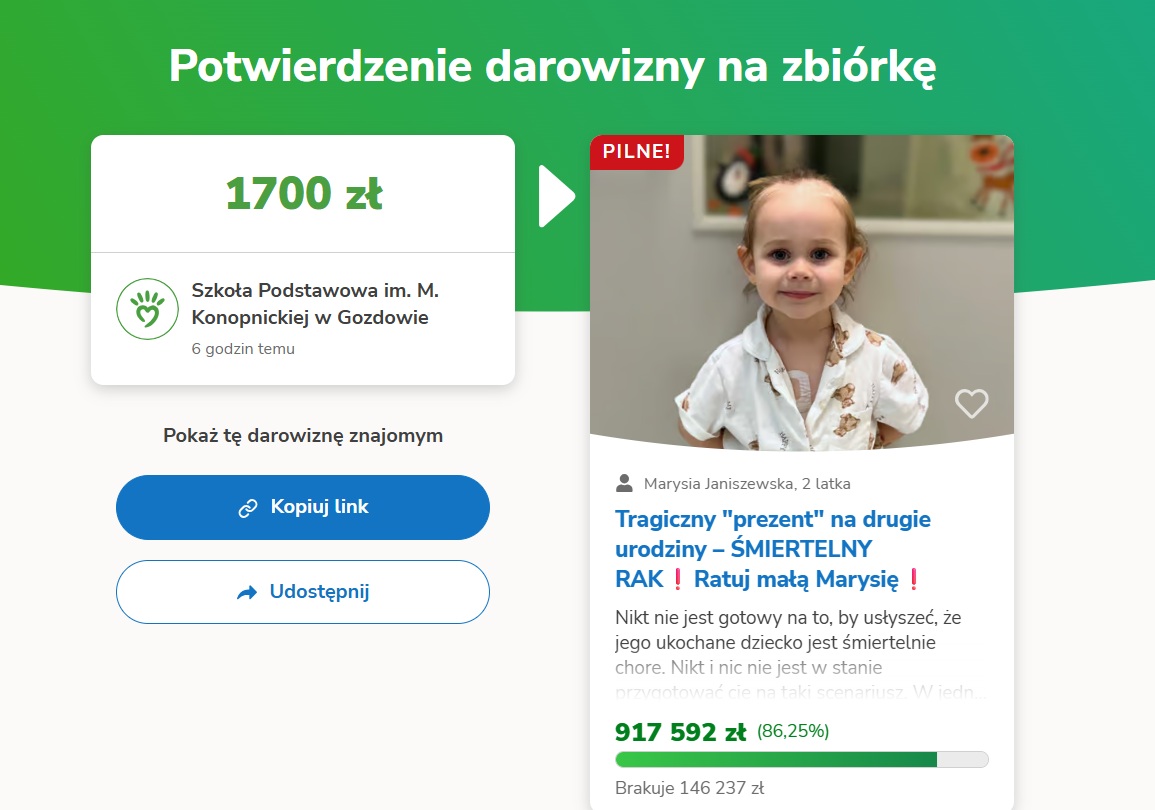
Task: Click the share arrow icon in Udostępnij
Action: pyautogui.click(x=247, y=592)
